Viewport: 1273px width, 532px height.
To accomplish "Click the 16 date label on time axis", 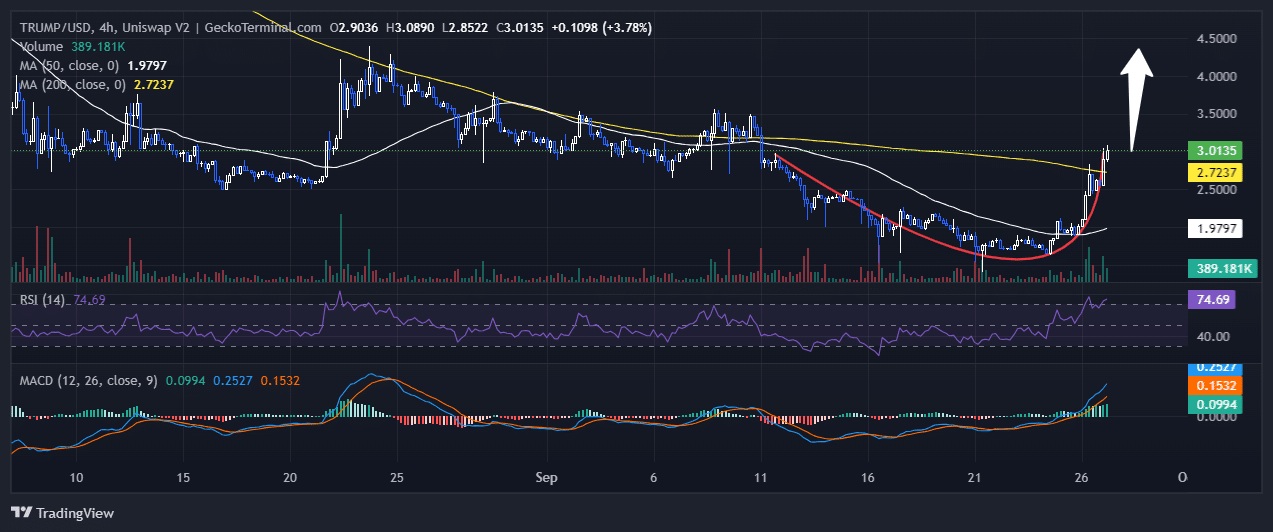I will click(x=868, y=477).
